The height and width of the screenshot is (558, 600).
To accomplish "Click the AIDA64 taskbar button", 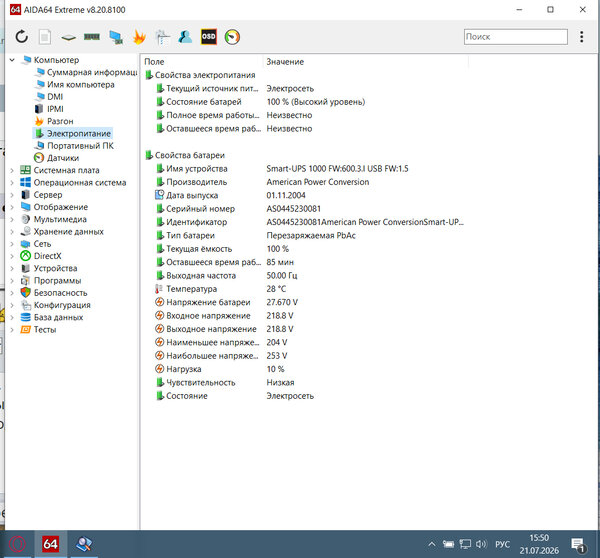I will pos(51,544).
